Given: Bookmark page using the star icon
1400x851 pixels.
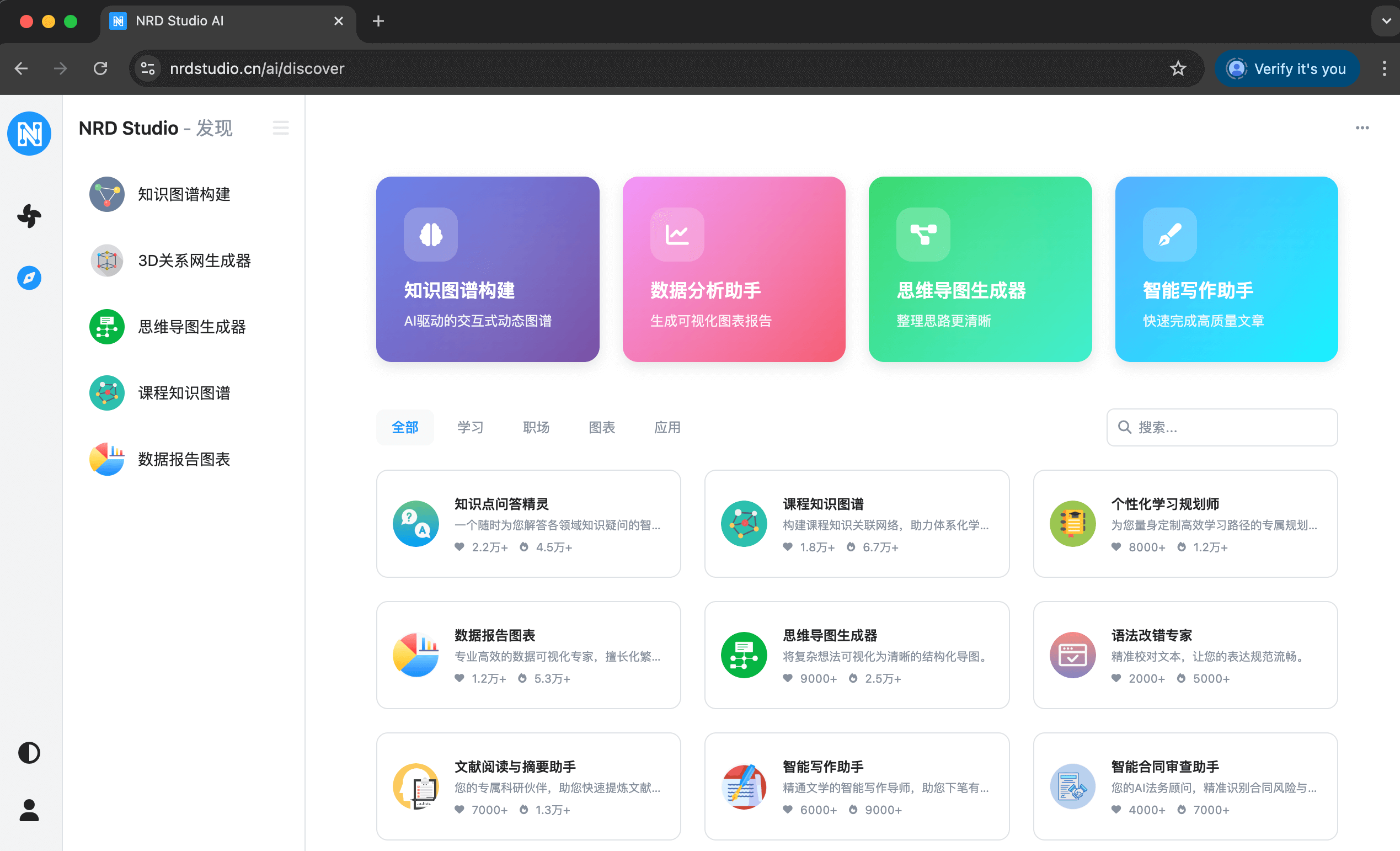Looking at the screenshot, I should click(x=1178, y=69).
